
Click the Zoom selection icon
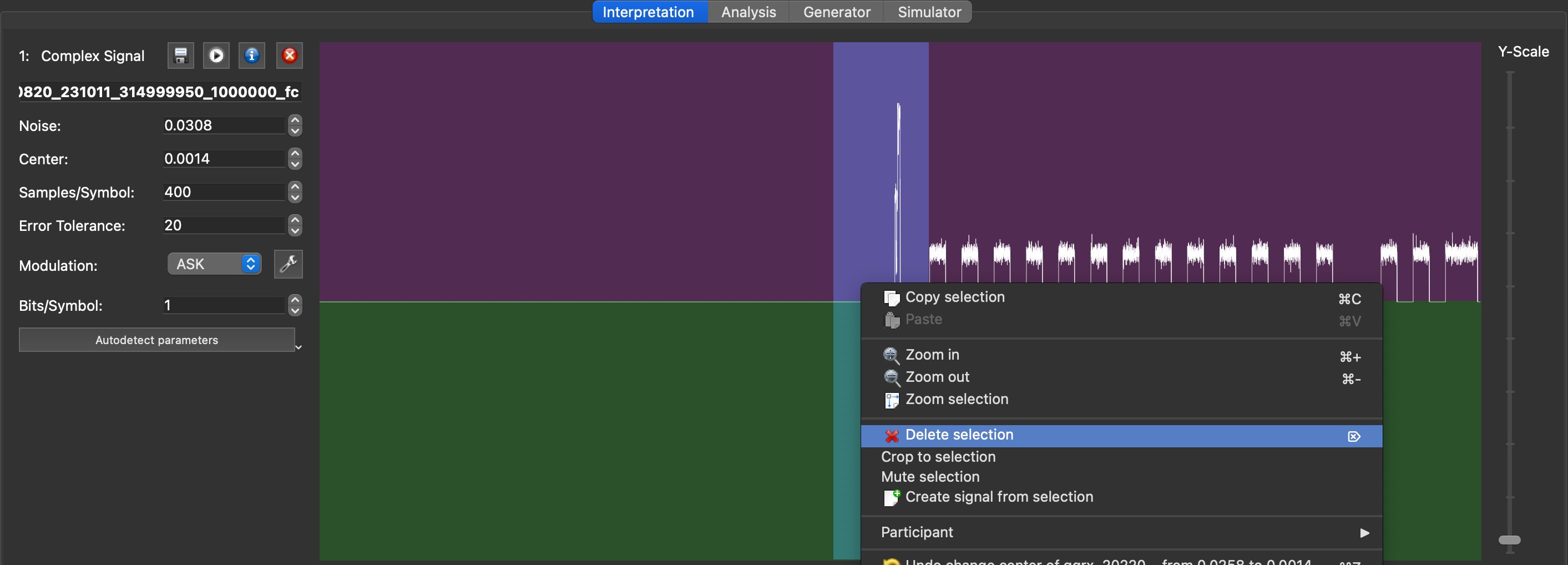point(892,400)
